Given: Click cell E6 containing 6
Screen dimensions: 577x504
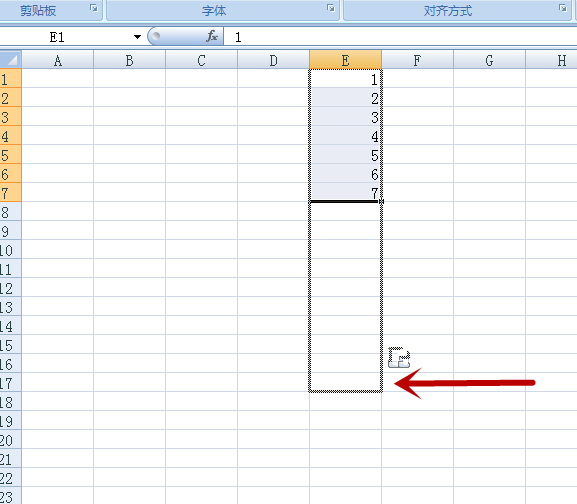Looking at the screenshot, I should [x=346, y=174].
